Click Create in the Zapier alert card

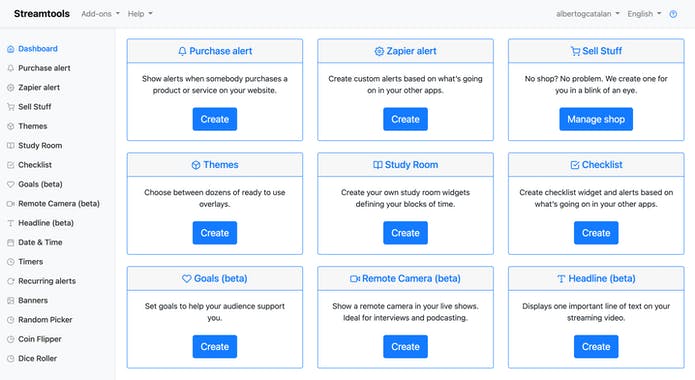405,119
